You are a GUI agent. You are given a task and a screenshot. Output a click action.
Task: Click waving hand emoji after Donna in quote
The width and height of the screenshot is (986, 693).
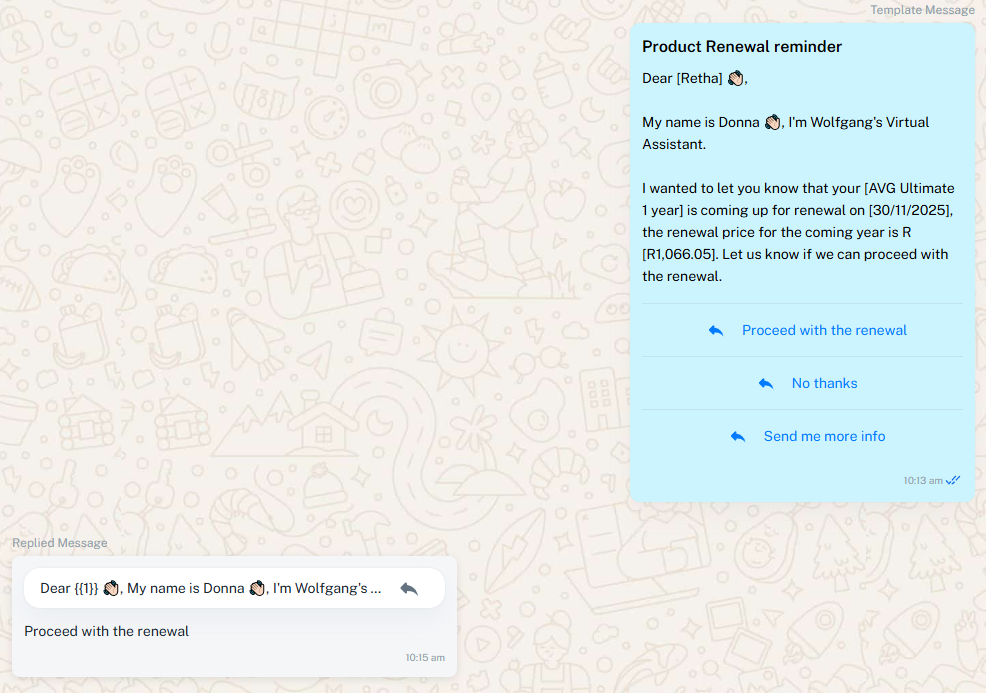tap(257, 589)
